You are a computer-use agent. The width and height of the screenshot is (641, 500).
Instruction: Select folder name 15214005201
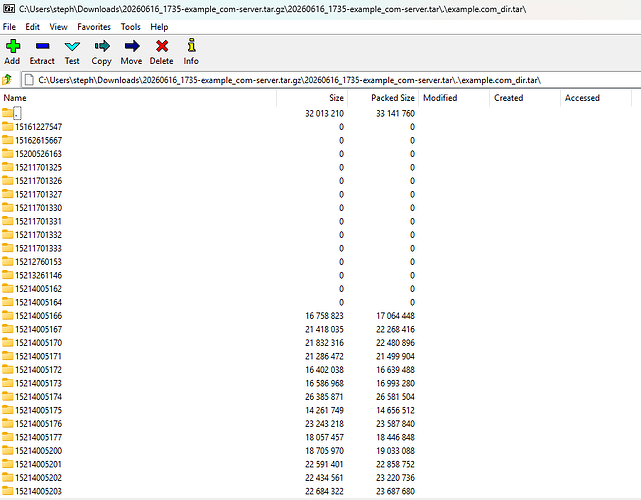point(38,464)
